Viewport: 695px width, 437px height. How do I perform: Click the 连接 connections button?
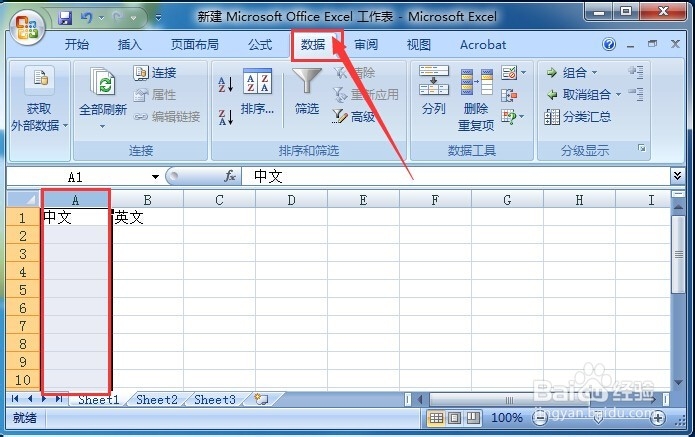155,73
